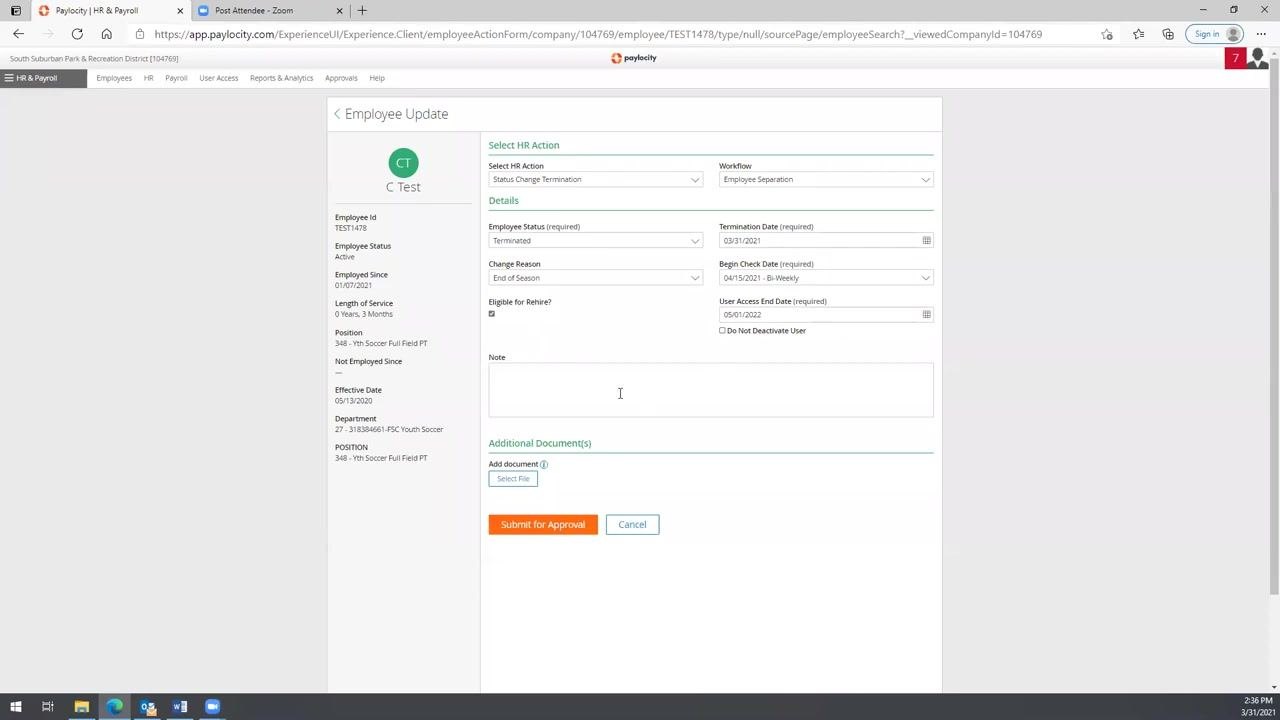
Task: Open Windows Start menu
Action: click(x=15, y=707)
